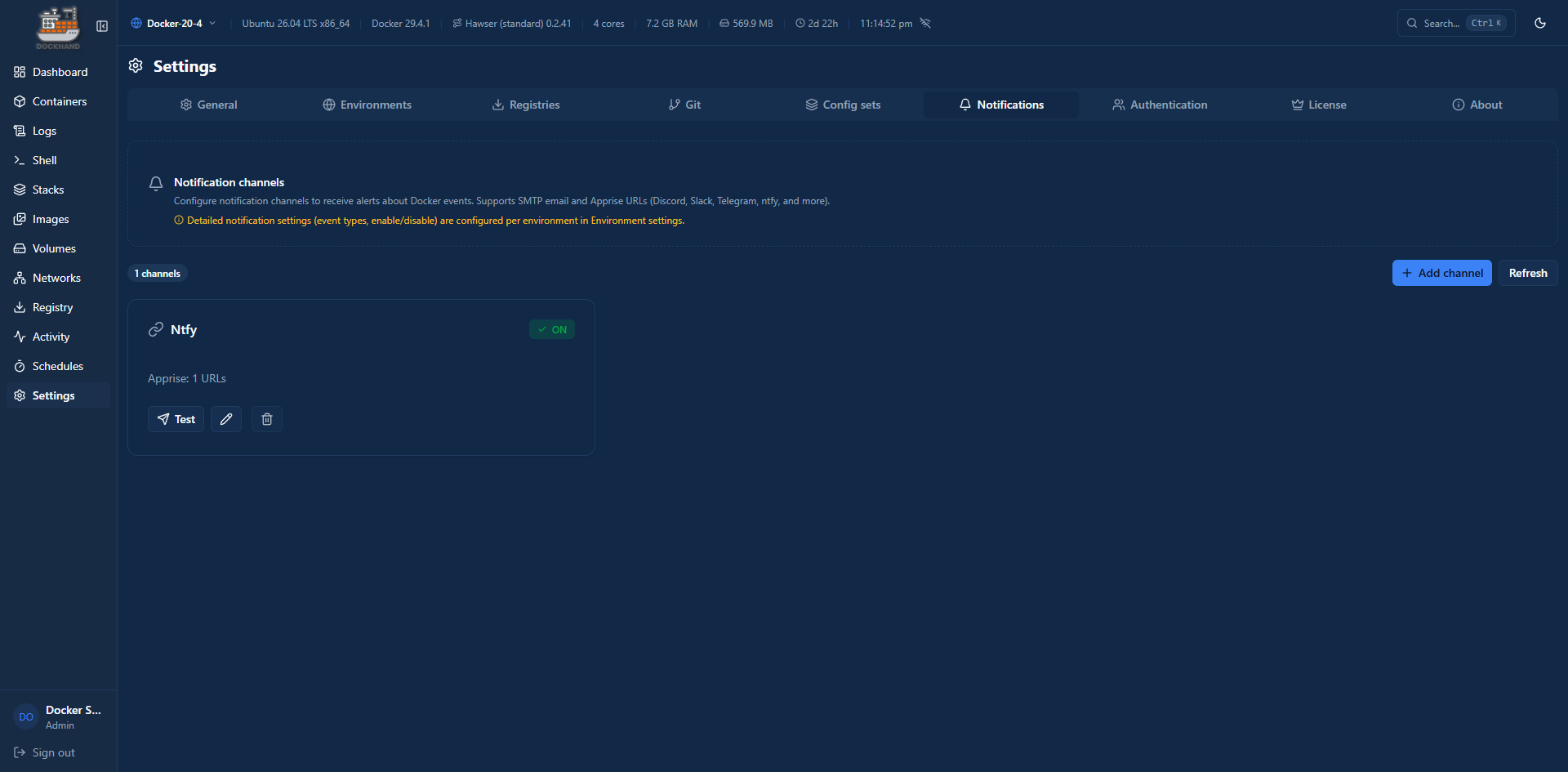
Task: Click the 'Apprise: 1 URLs' text
Action: pyautogui.click(x=187, y=378)
